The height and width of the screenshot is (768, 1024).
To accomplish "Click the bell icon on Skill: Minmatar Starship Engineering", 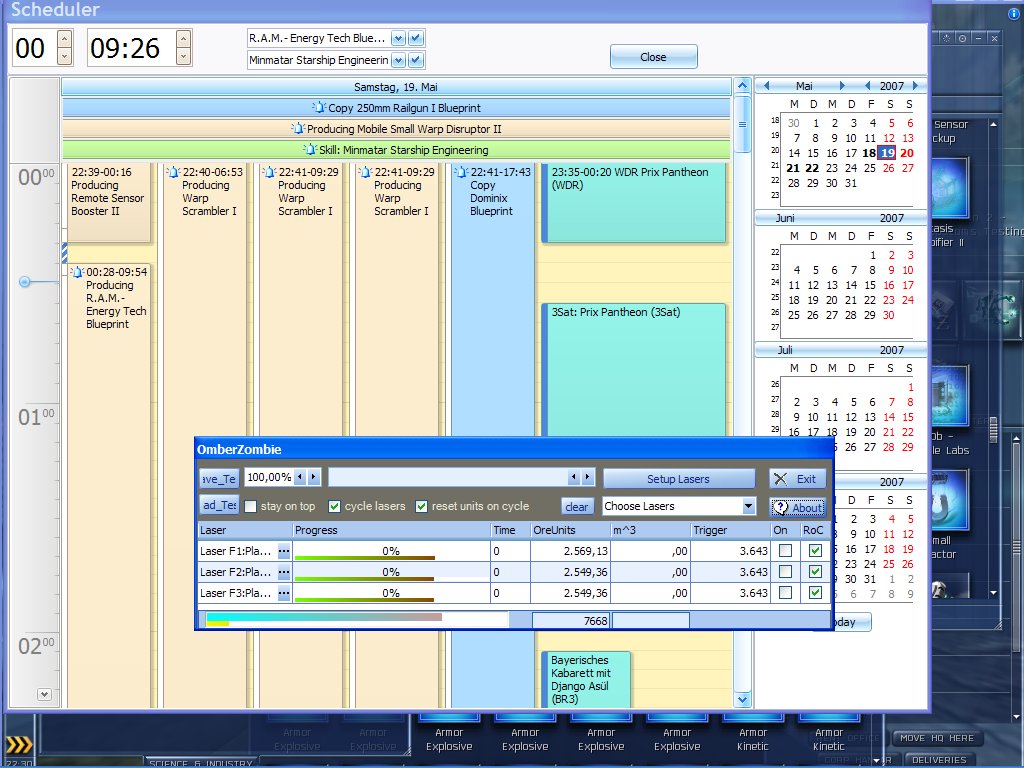I will [x=310, y=150].
